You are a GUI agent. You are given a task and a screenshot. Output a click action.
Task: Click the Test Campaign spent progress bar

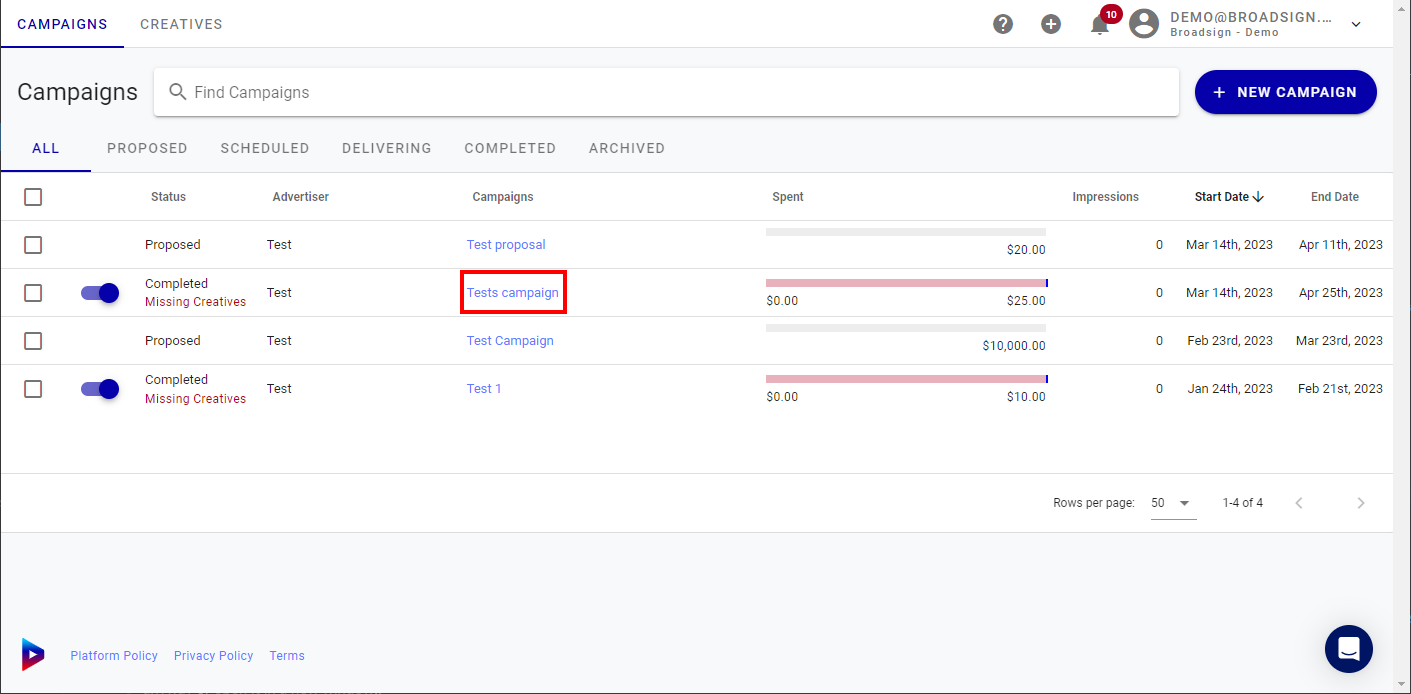(906, 328)
